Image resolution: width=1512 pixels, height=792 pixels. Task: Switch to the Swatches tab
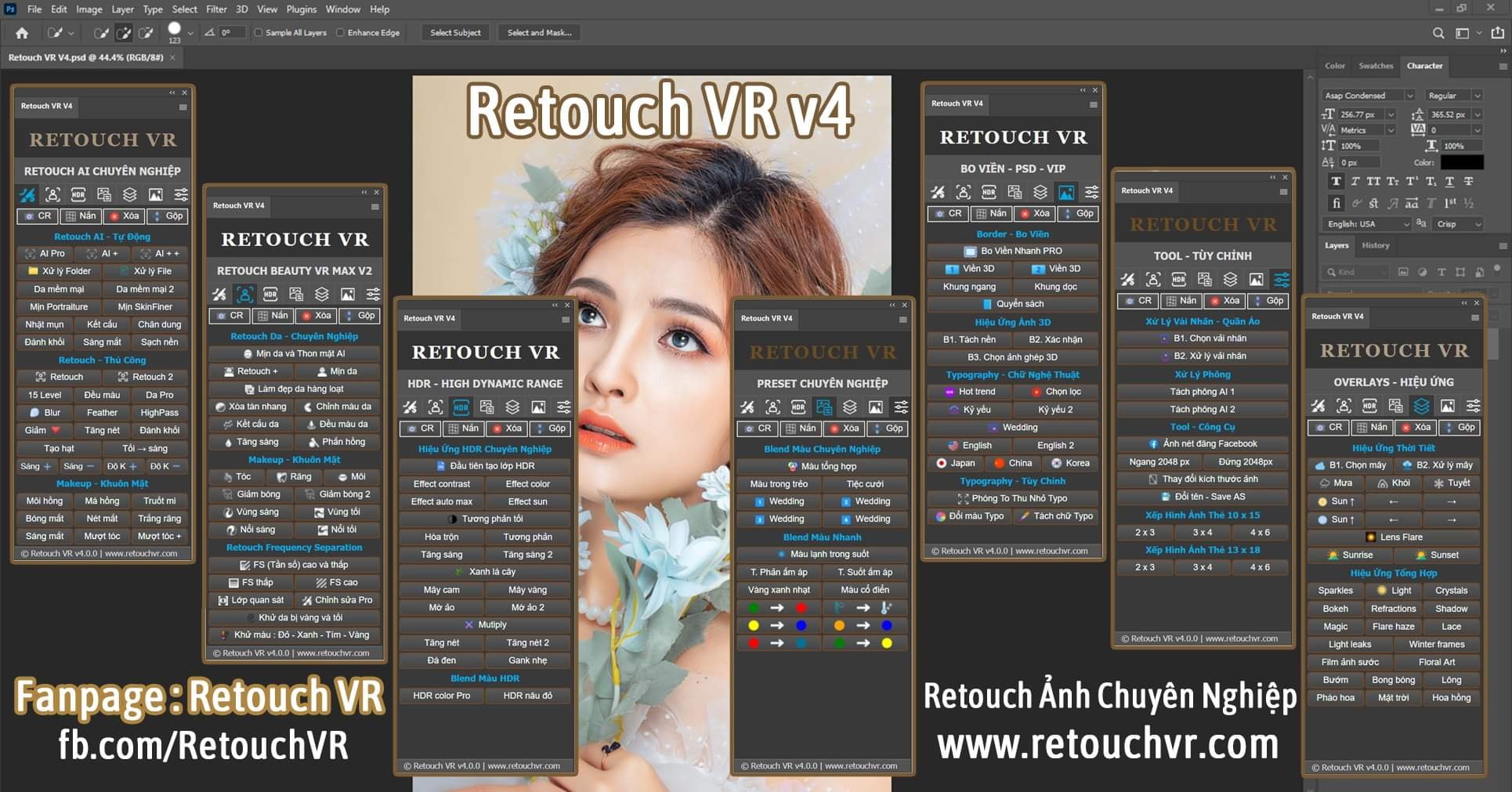tap(1376, 66)
